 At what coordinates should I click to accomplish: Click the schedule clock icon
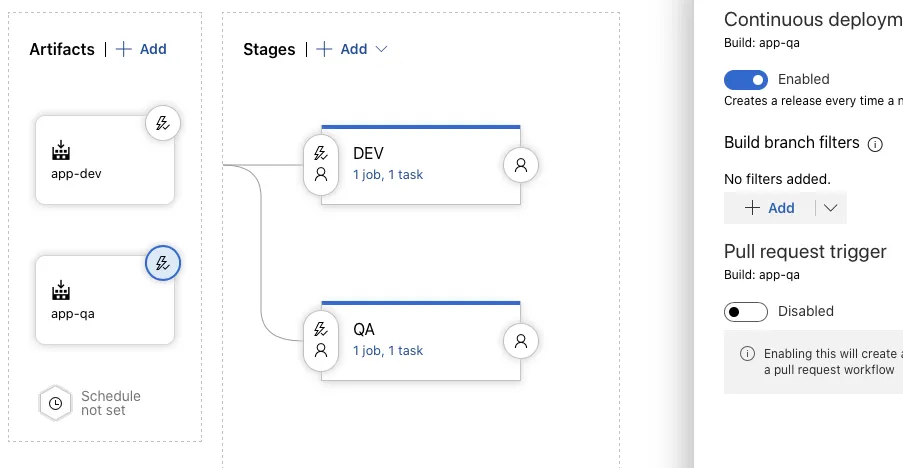55,403
